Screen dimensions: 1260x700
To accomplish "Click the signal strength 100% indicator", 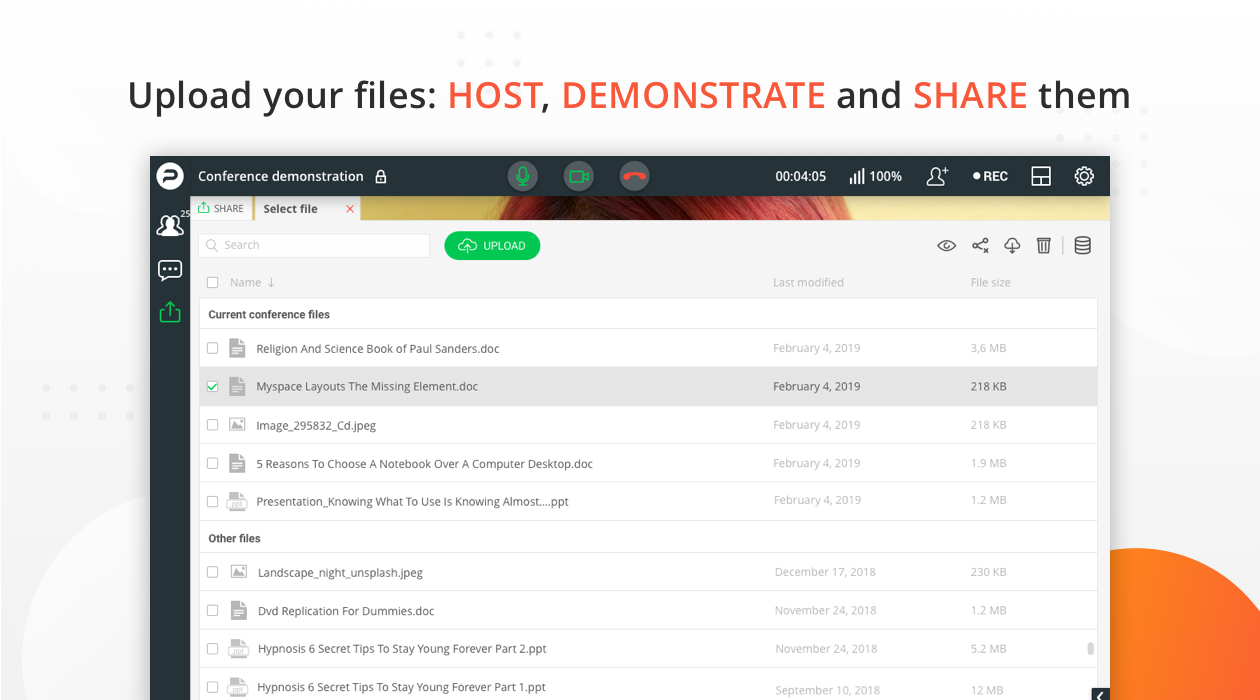I will coord(875,176).
